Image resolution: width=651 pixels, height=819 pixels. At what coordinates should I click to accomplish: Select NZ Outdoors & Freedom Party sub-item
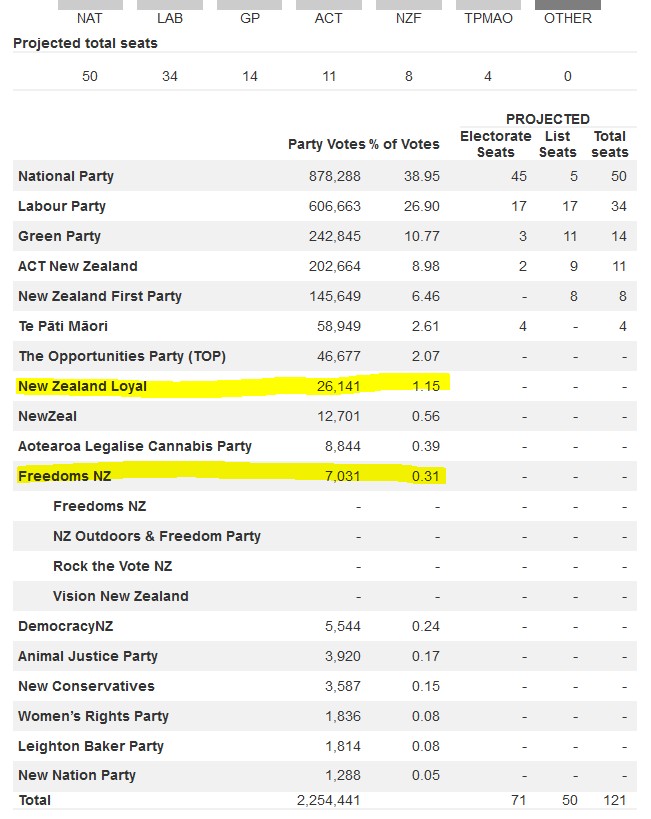point(157,536)
